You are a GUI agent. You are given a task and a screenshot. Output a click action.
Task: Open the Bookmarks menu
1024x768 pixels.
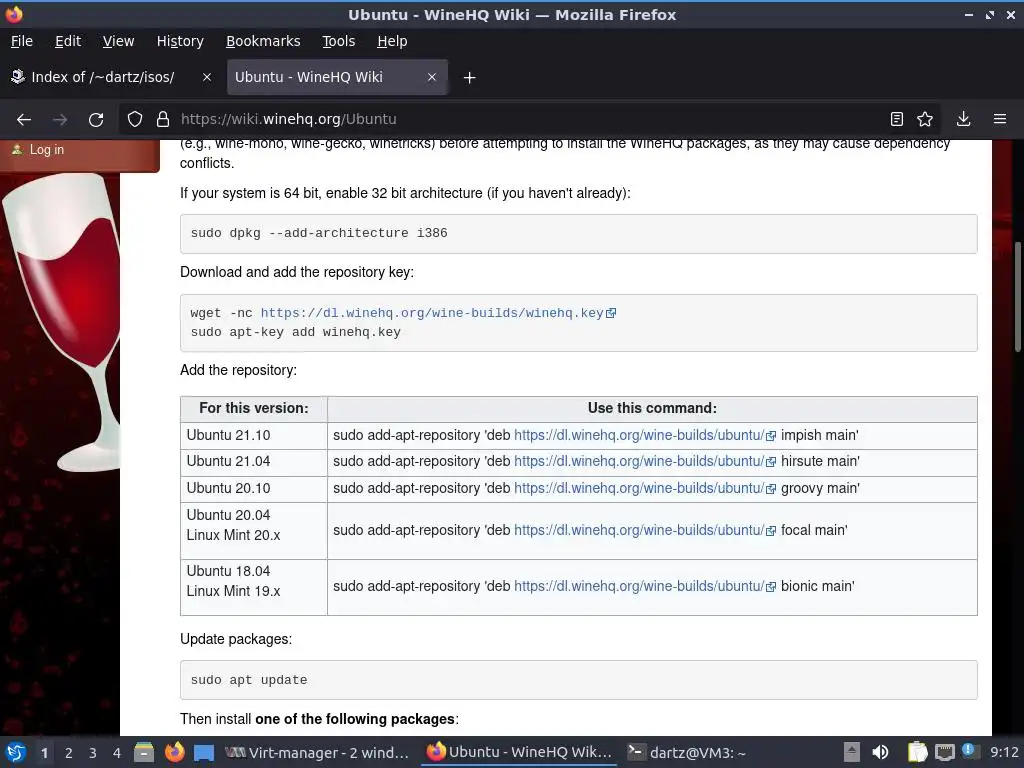click(263, 41)
